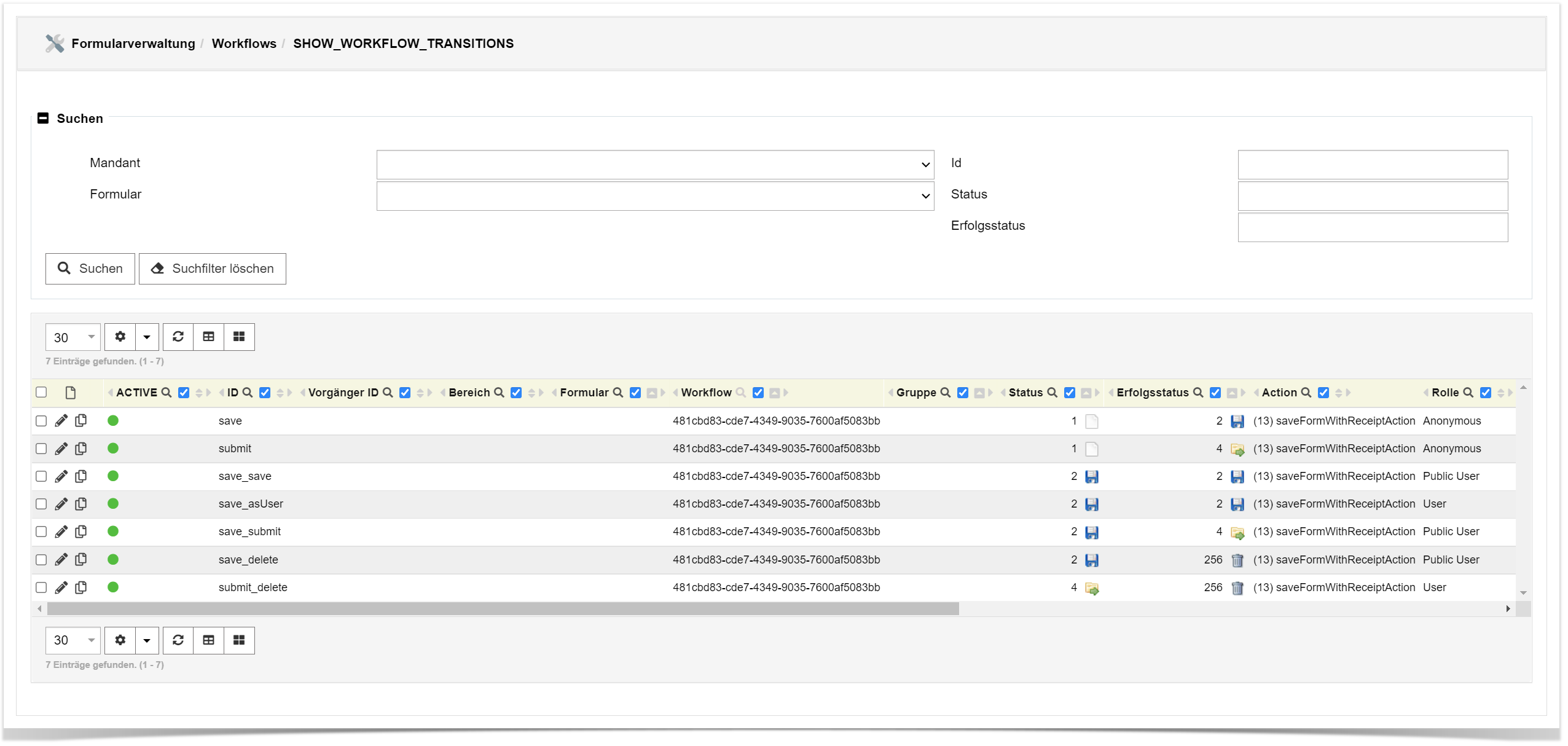Open the Formular dropdown in the search panel
The height and width of the screenshot is (746, 1568).
coord(655,196)
